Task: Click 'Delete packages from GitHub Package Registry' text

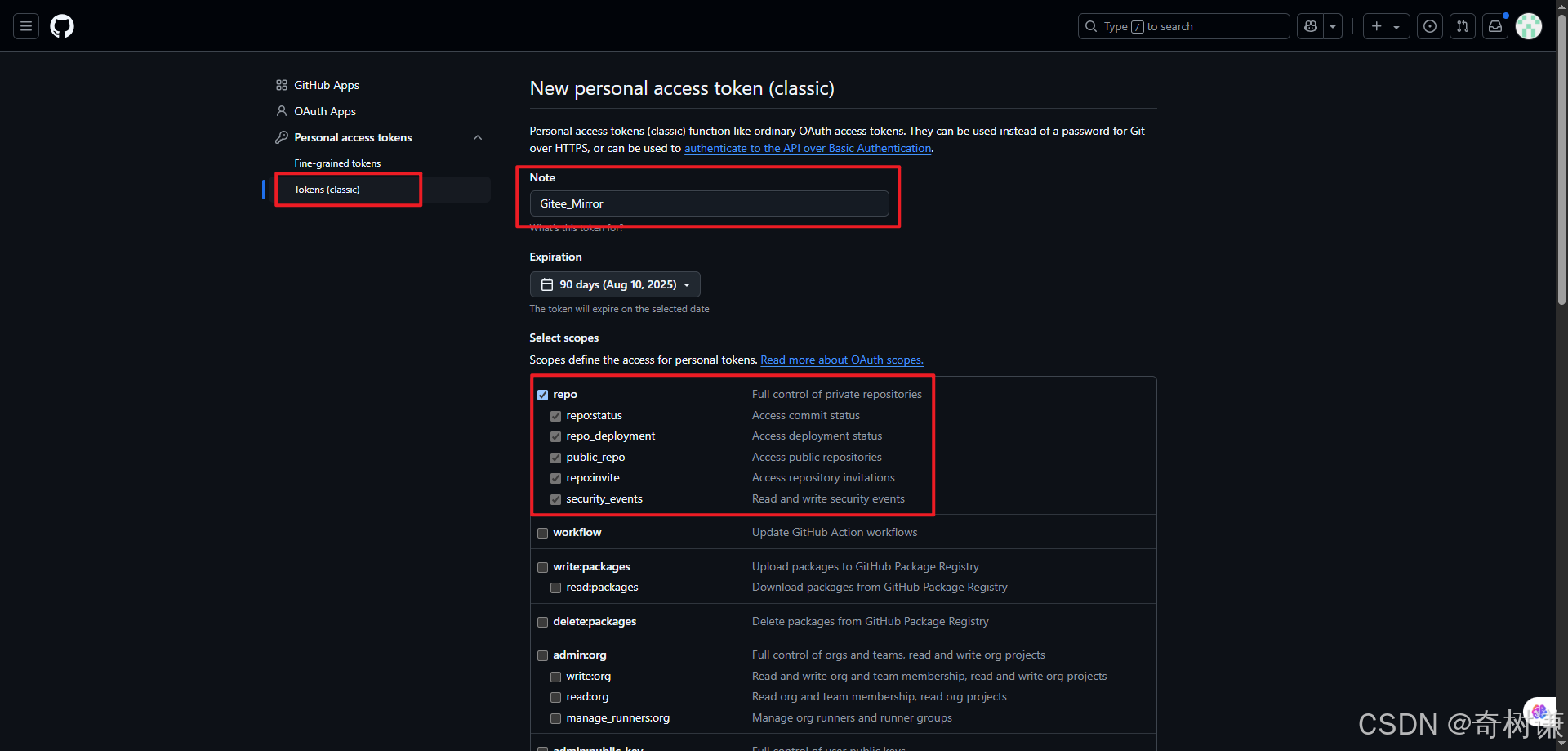Action: coord(871,621)
